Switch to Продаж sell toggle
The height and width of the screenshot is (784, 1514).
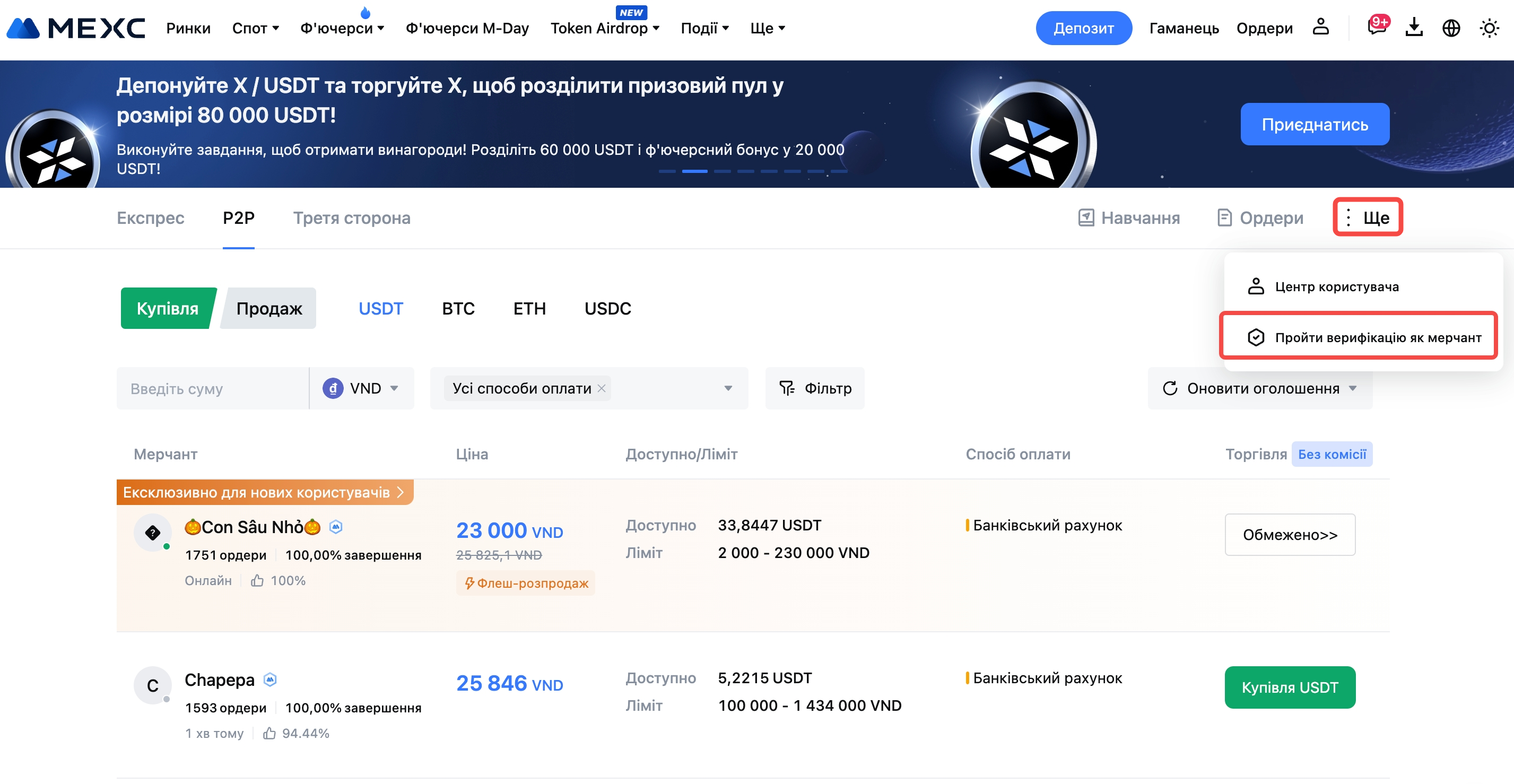[x=269, y=309]
